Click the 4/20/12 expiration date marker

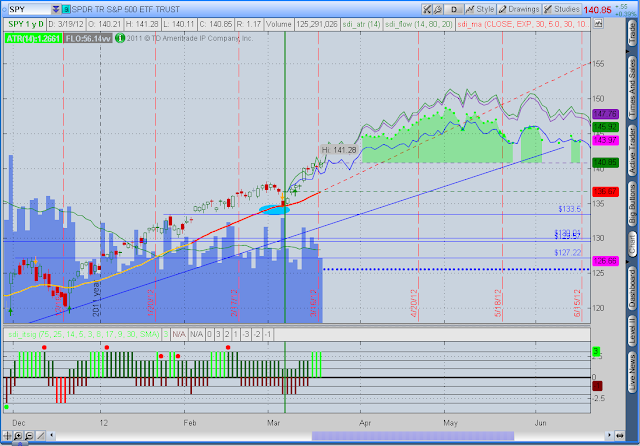pyautogui.click(x=414, y=303)
